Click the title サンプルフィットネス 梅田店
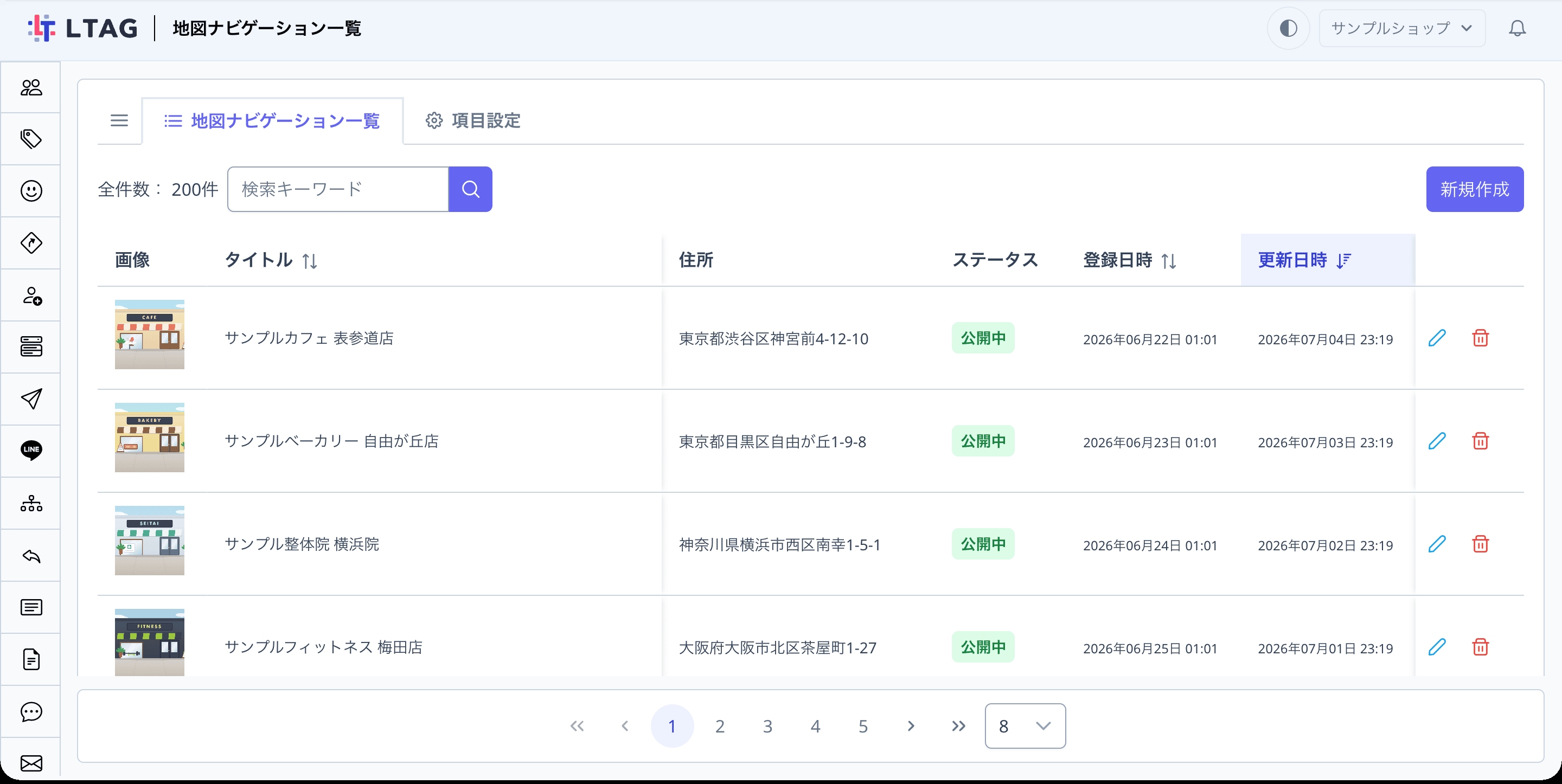The height and width of the screenshot is (784, 1562). tap(324, 647)
